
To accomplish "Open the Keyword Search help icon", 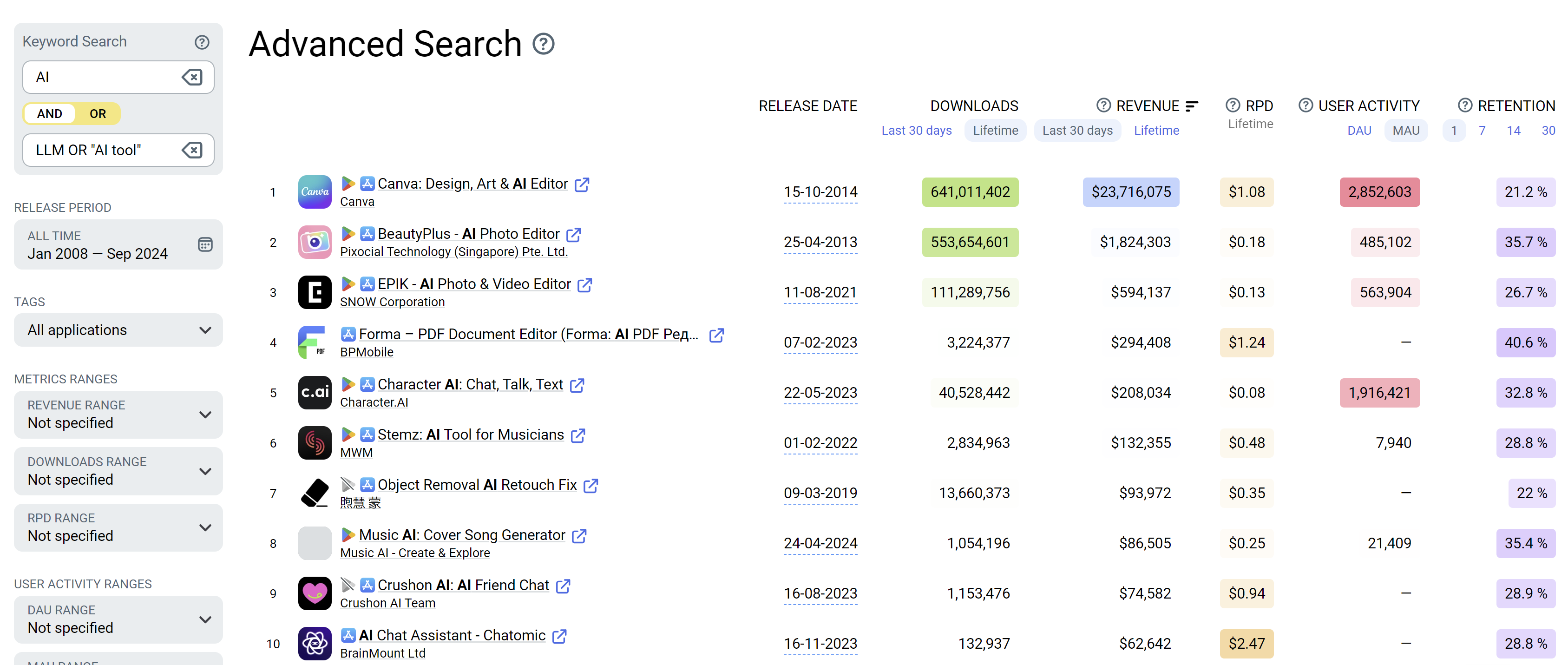I will 202,42.
